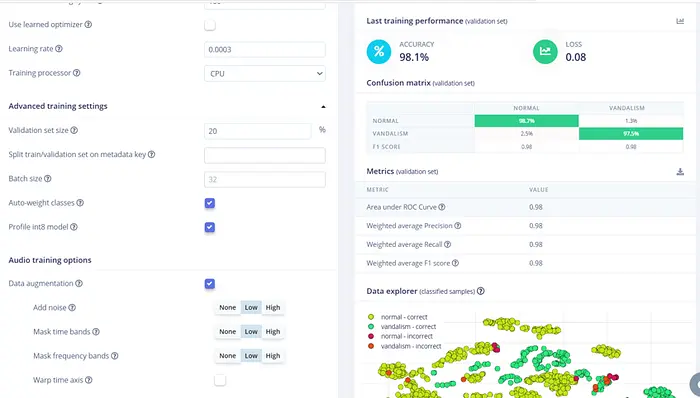Viewport: 700px width, 398px height.
Task: Click the Validation set size field
Action: [258, 131]
